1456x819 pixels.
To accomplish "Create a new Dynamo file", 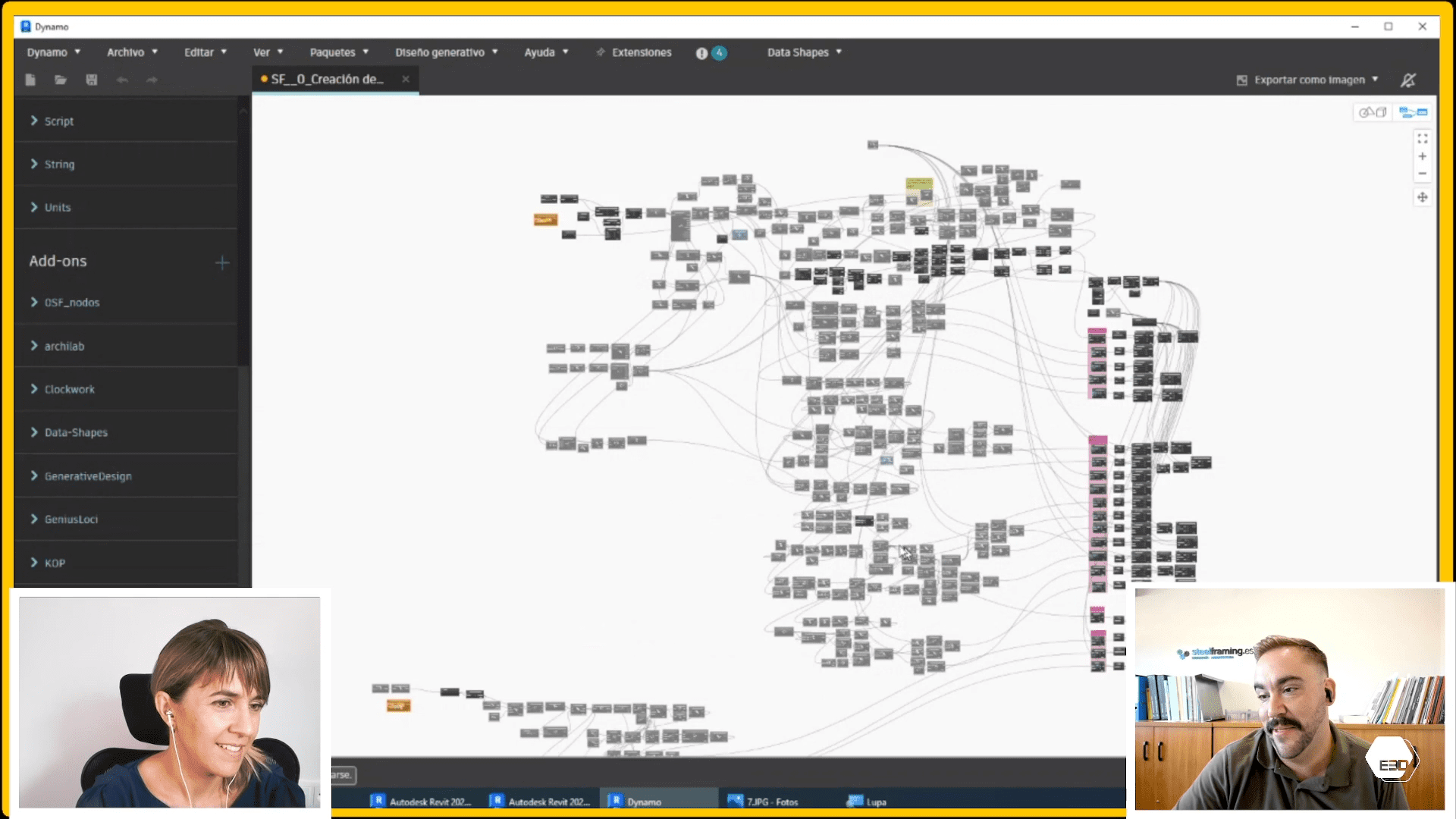I will [30, 80].
